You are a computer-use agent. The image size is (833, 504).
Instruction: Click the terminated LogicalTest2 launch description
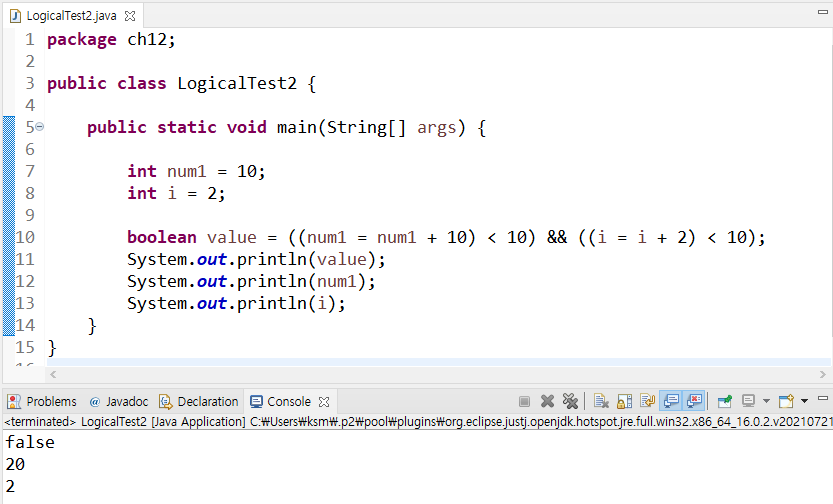tap(418, 422)
